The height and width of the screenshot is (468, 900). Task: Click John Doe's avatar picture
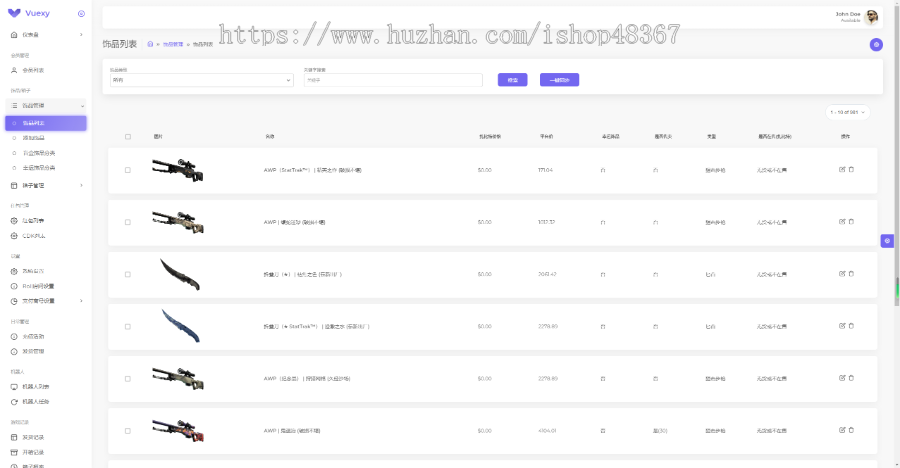coord(871,17)
